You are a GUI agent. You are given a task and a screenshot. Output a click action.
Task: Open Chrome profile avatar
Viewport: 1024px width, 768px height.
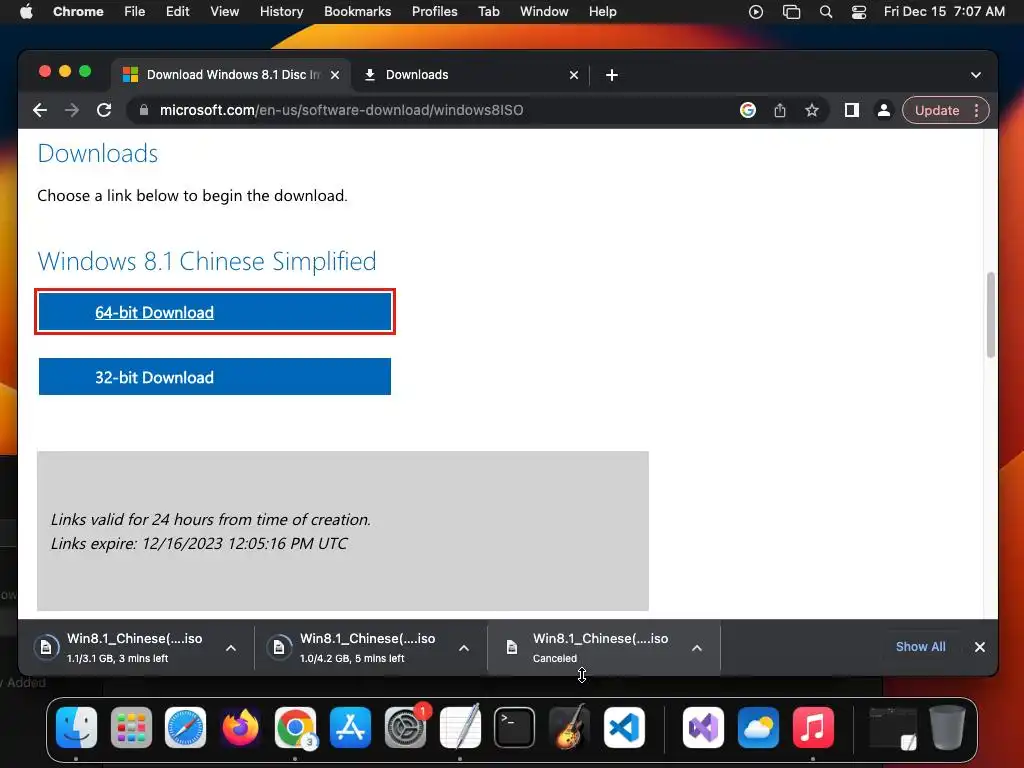884,110
